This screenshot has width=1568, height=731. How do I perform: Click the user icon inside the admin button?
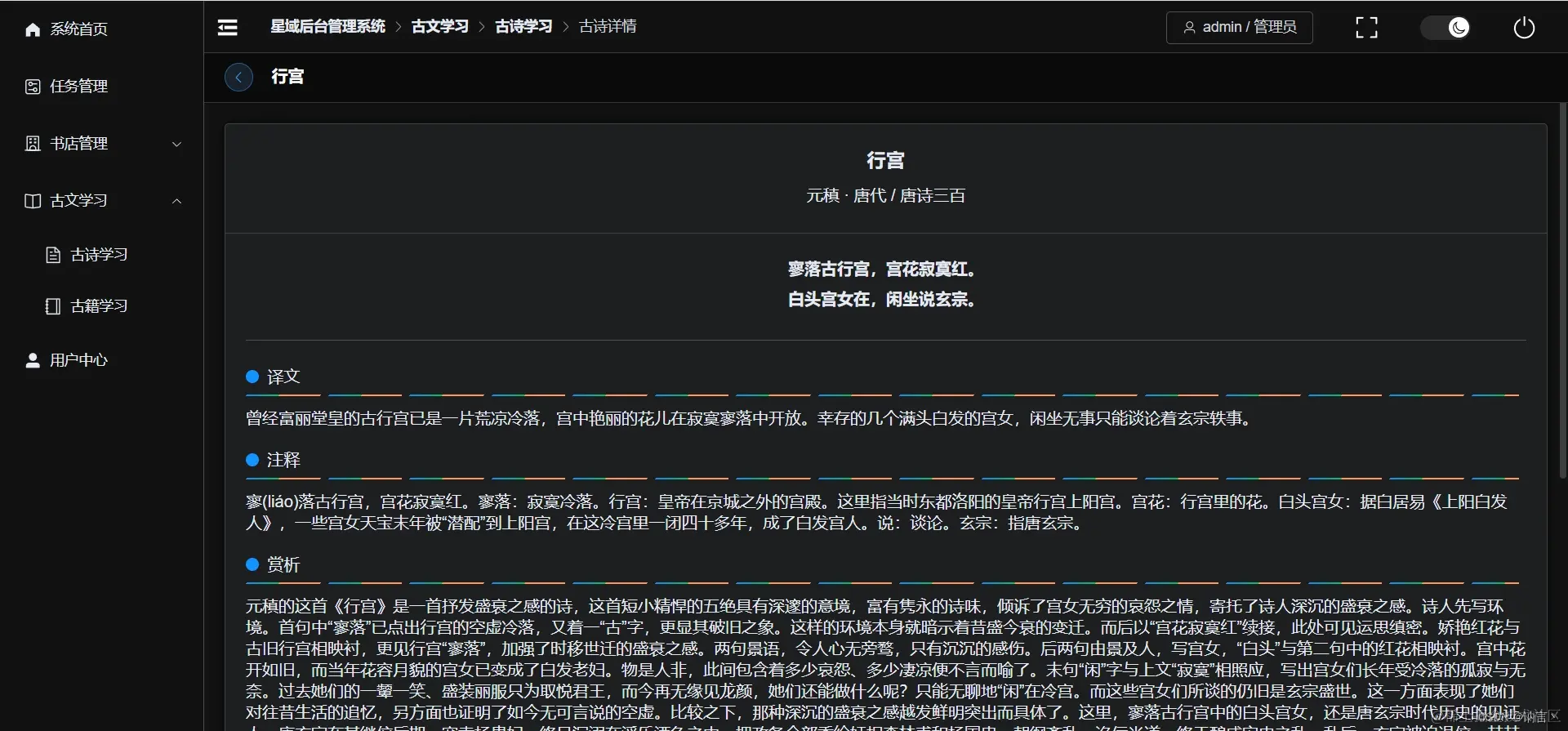pos(1190,28)
